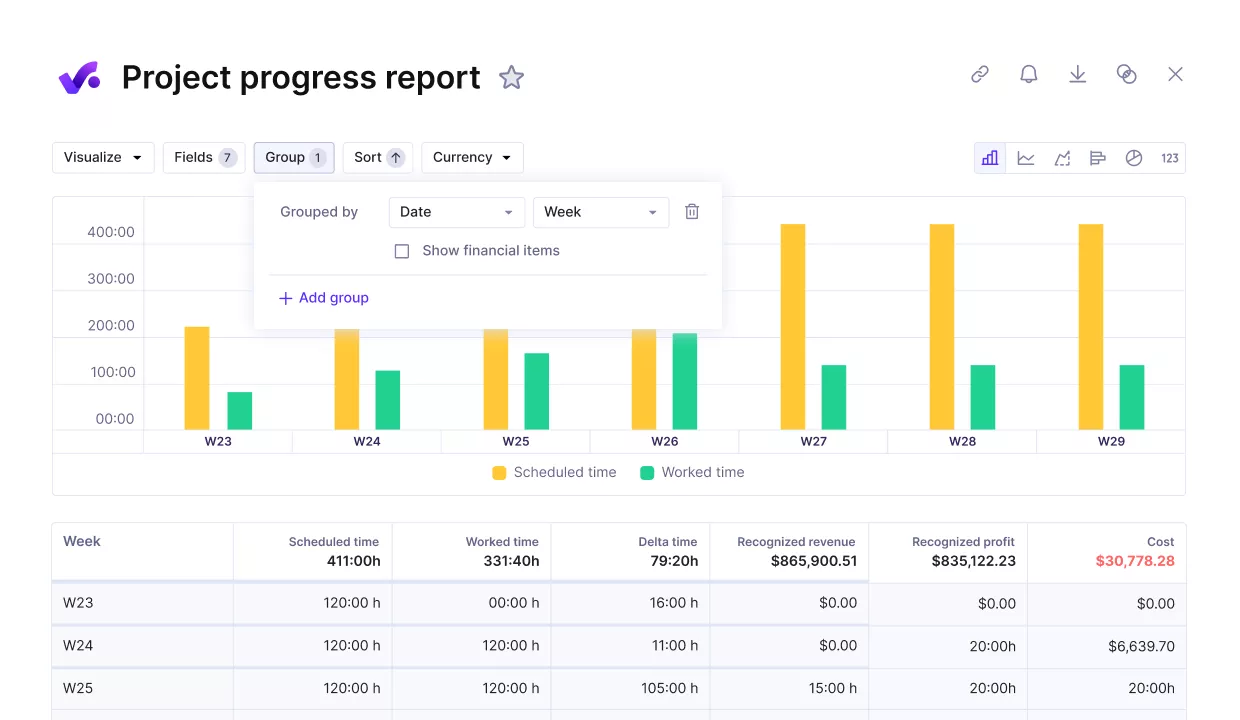This screenshot has width=1240, height=720.
Task: Copy the report share link
Action: click(x=979, y=74)
